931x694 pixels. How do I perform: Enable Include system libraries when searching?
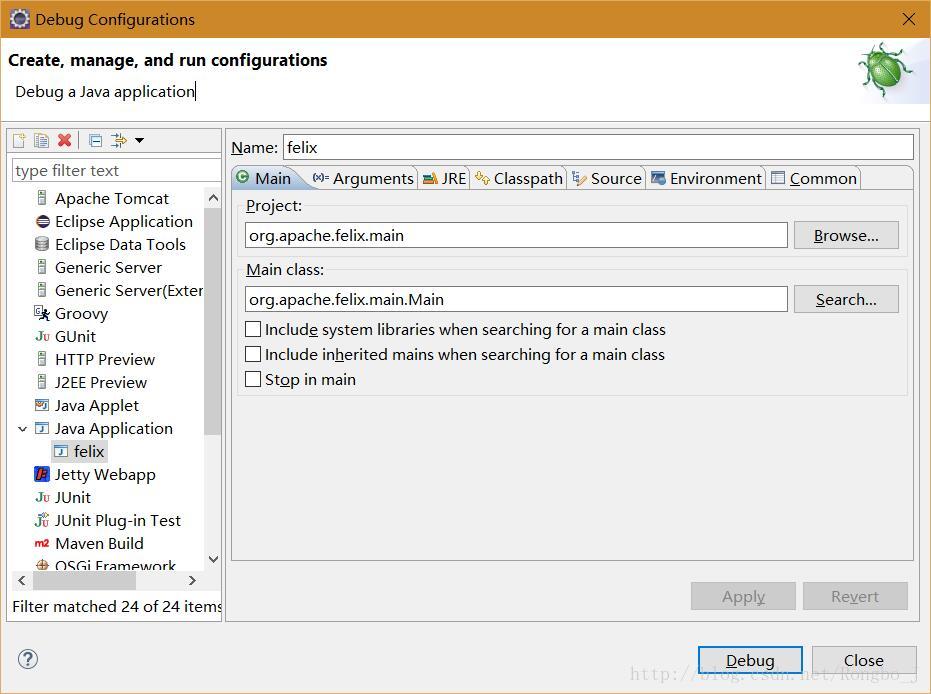(x=253, y=329)
